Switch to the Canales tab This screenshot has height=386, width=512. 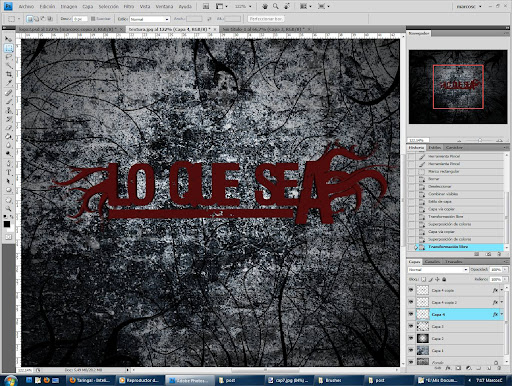[x=432, y=262]
